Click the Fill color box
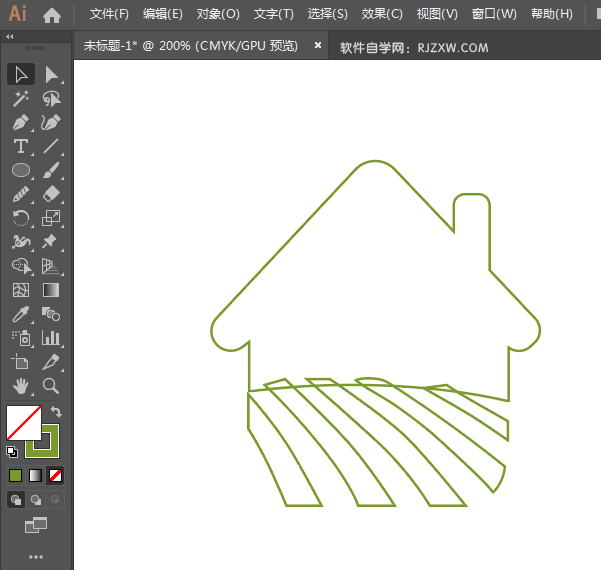 pyautogui.click(x=24, y=423)
